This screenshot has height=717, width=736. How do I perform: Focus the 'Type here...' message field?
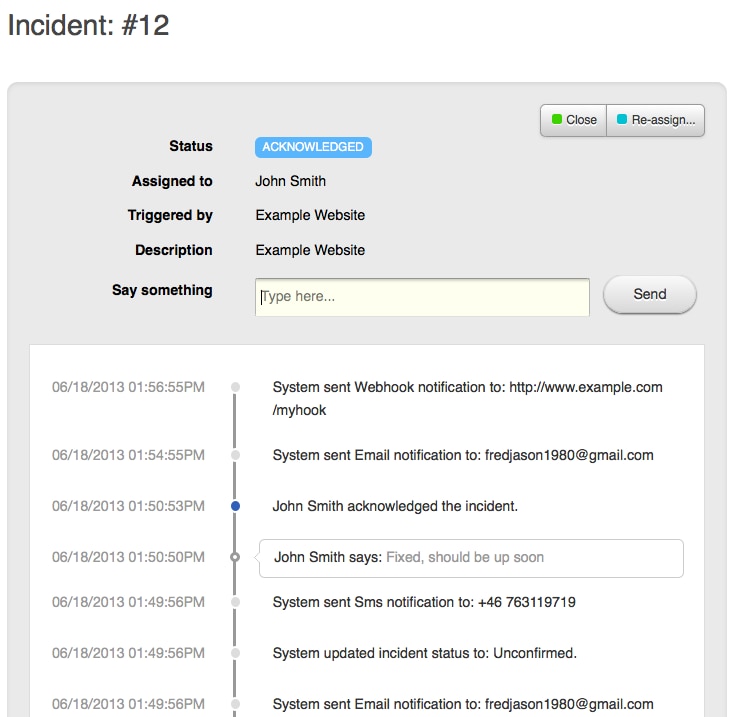pyautogui.click(x=422, y=297)
